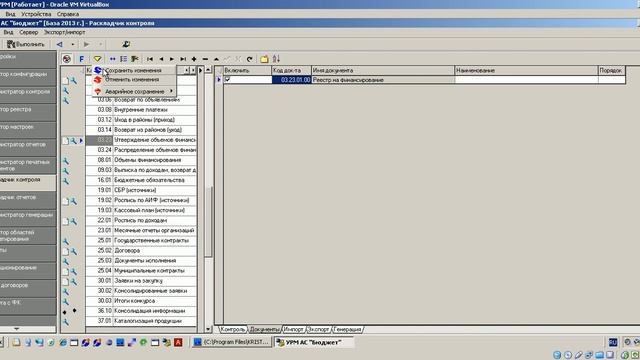Open the yellow triangle save dropdown

97,59
